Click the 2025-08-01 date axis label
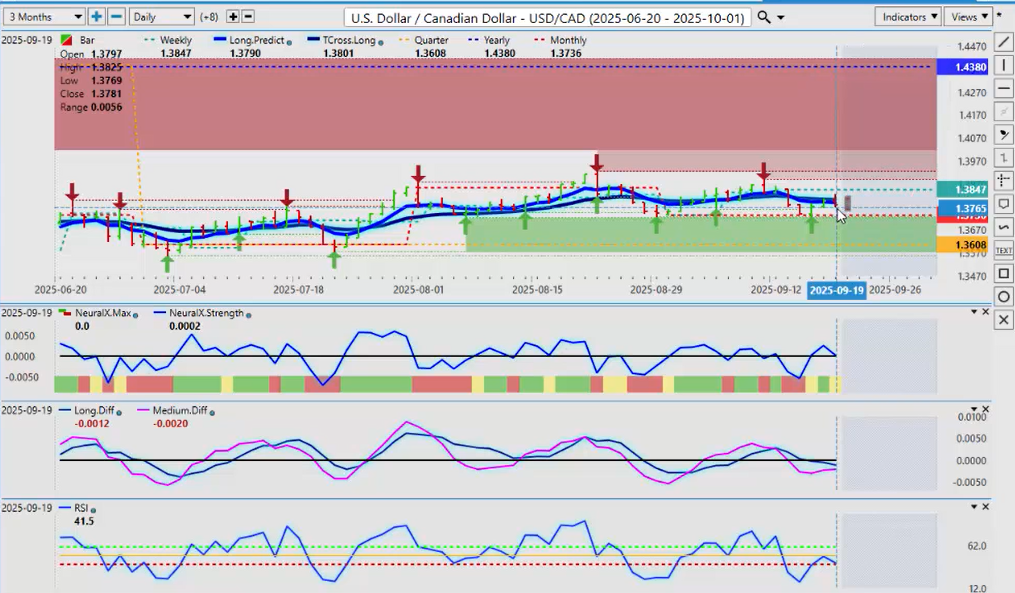Image resolution: width=1015 pixels, height=593 pixels. click(x=418, y=290)
